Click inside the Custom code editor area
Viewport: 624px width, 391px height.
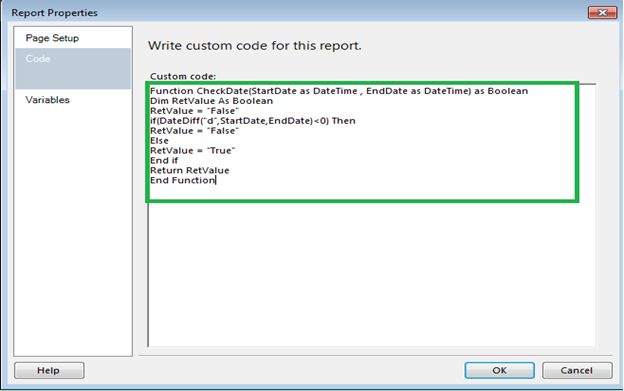pos(372,215)
